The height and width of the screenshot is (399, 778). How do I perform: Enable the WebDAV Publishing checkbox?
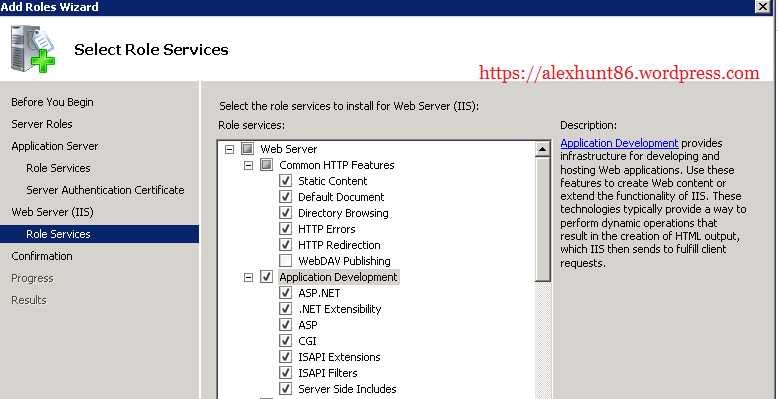(x=285, y=261)
